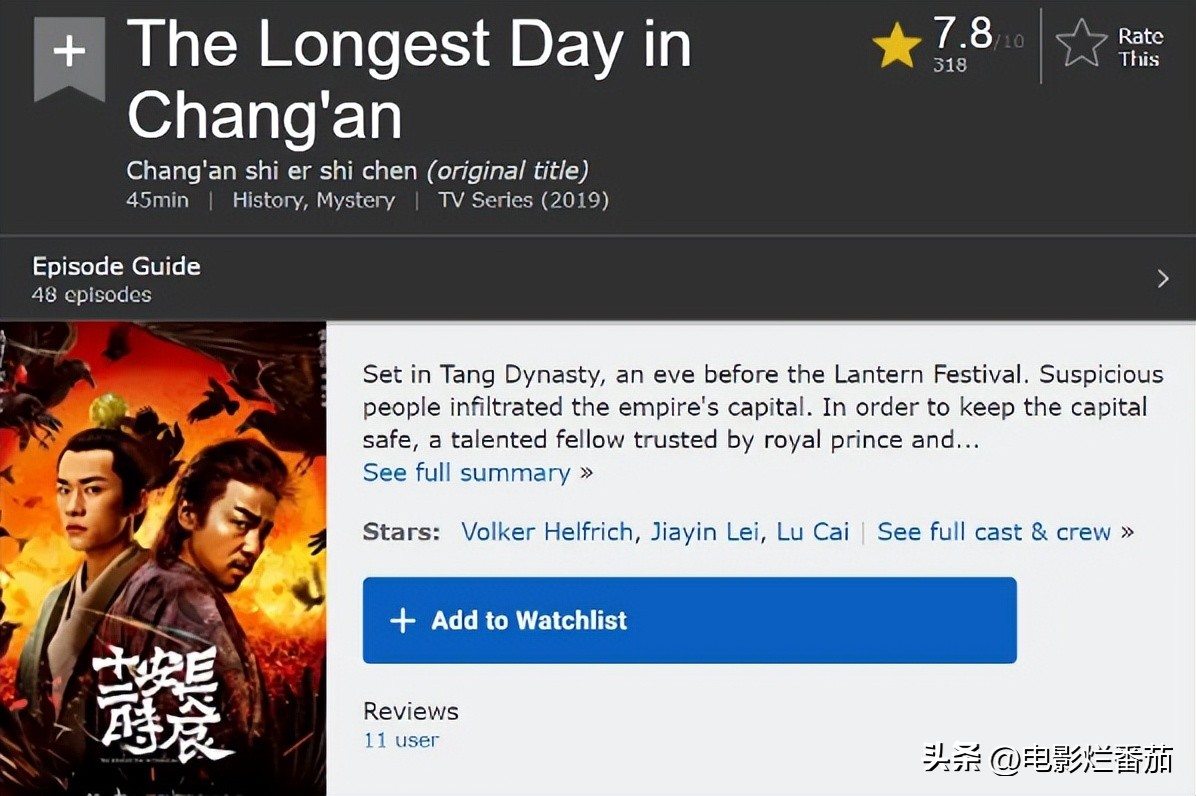1196x796 pixels.
Task: Open the 11 user reviews link
Action: tap(401, 741)
